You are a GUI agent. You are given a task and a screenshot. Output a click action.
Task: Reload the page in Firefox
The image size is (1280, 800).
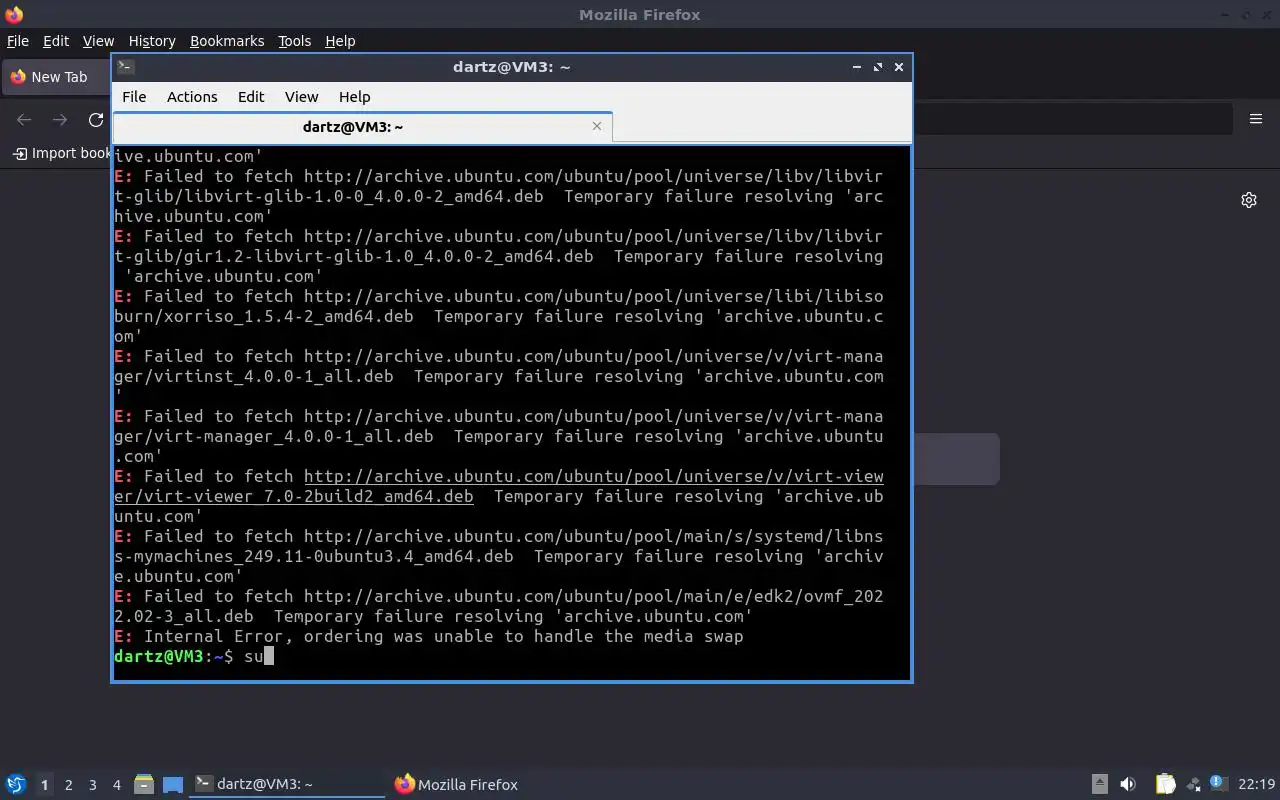[96, 120]
